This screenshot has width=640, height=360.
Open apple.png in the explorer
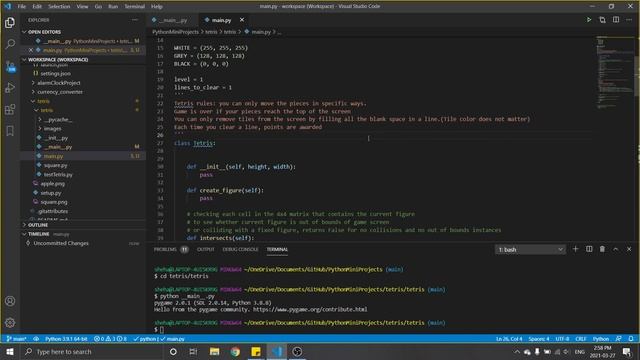pyautogui.click(x=52, y=184)
